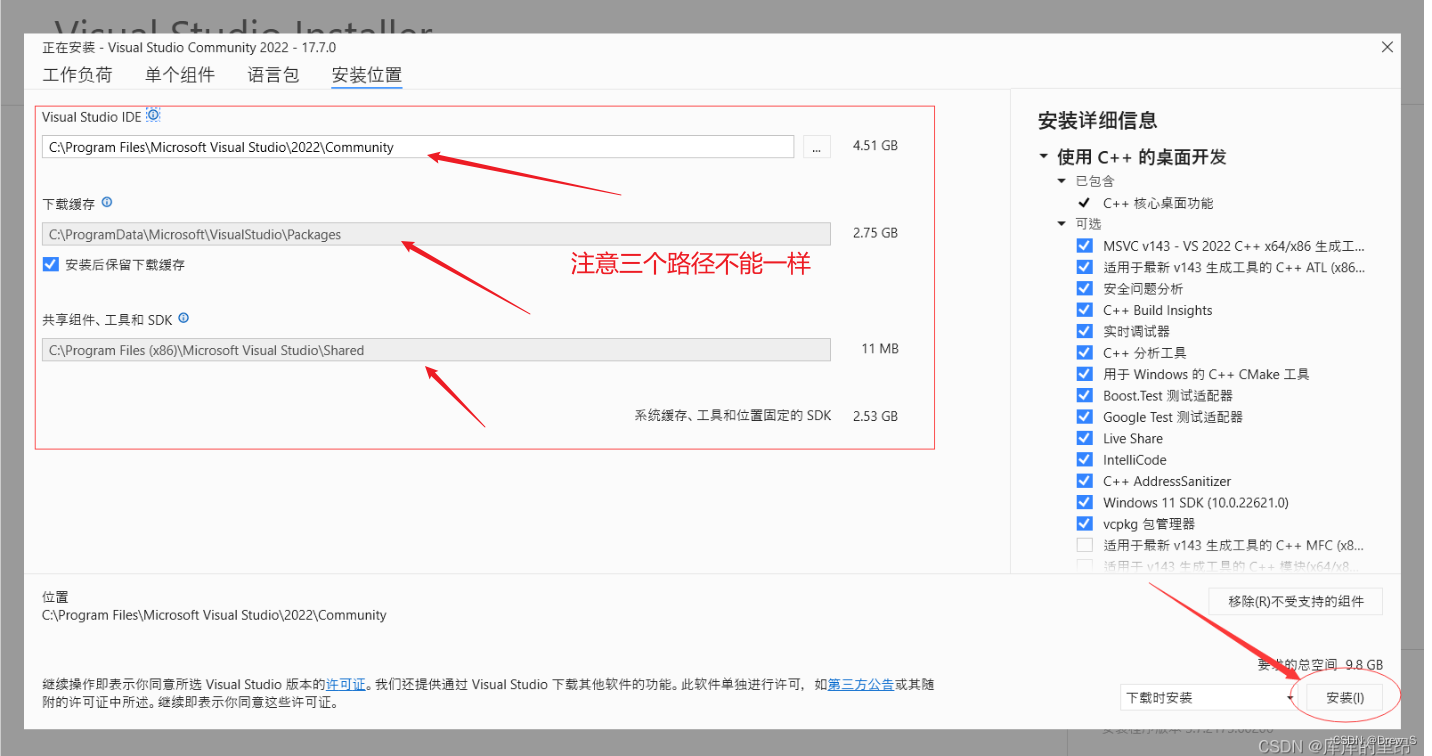This screenshot has height=756, width=1432.
Task: Open the 下载时安装 dropdown
Action: pos(1209,698)
